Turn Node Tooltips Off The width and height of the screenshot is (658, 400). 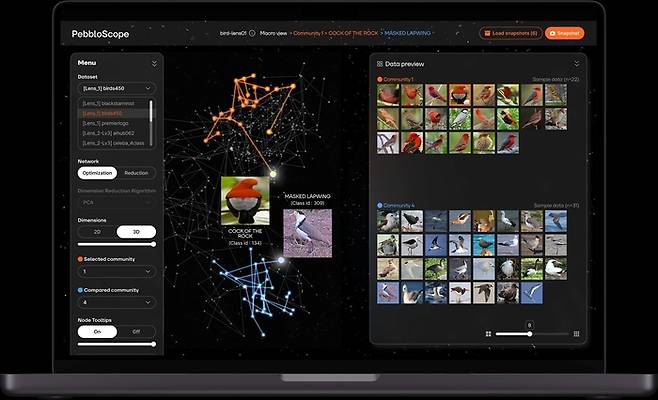point(137,331)
